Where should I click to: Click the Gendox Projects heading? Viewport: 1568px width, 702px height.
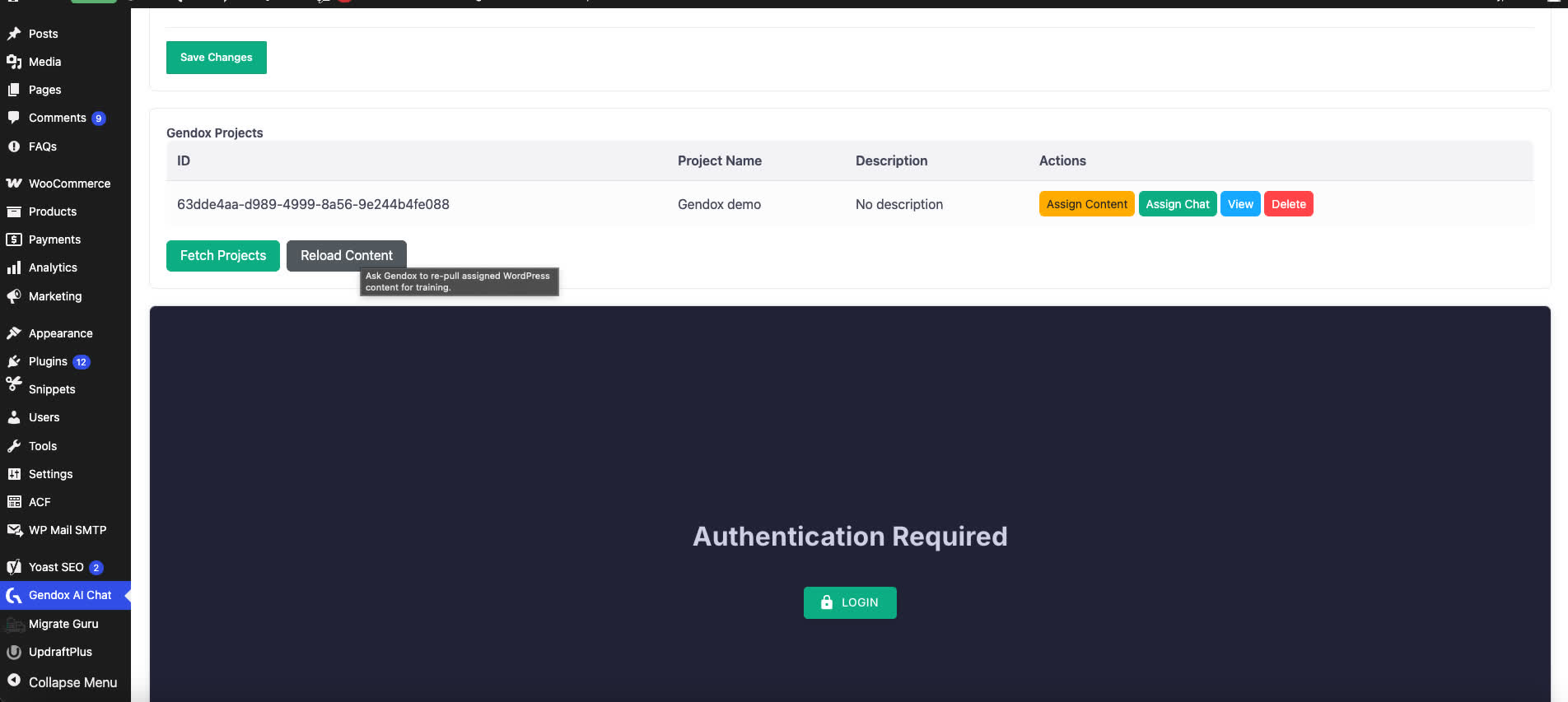pos(215,132)
